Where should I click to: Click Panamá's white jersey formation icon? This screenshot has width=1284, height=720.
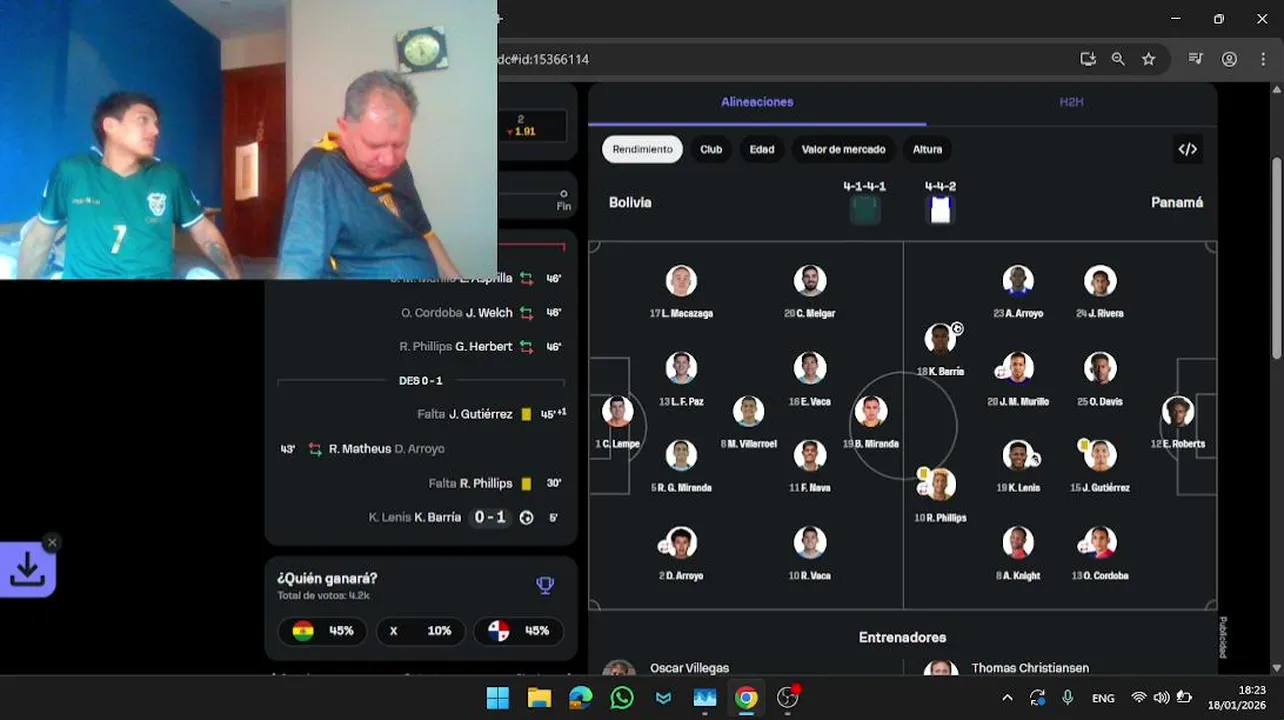coord(940,210)
